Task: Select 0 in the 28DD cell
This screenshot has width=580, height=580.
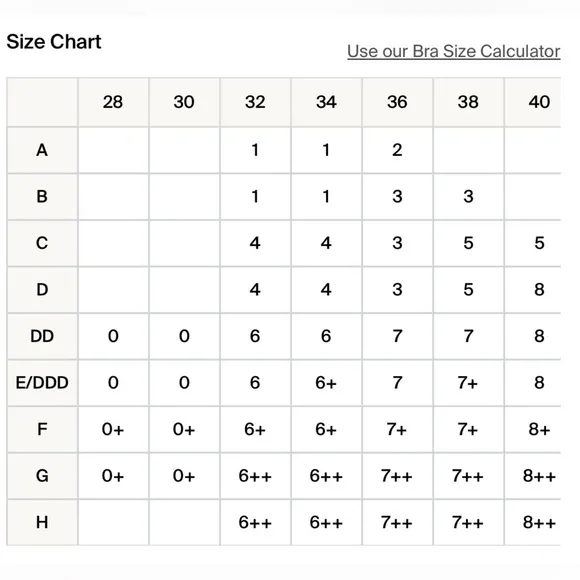Action: tap(113, 336)
